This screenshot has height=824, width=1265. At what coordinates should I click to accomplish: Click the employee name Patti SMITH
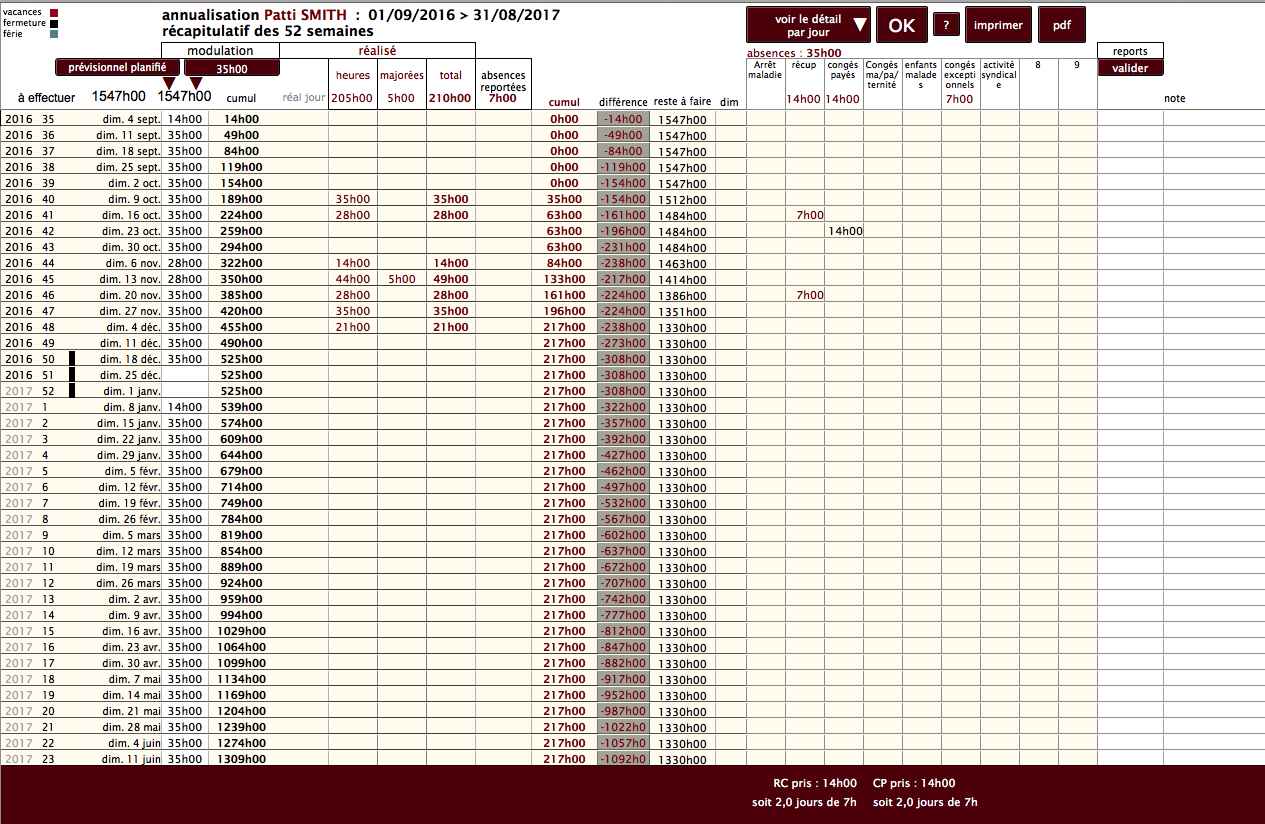305,15
